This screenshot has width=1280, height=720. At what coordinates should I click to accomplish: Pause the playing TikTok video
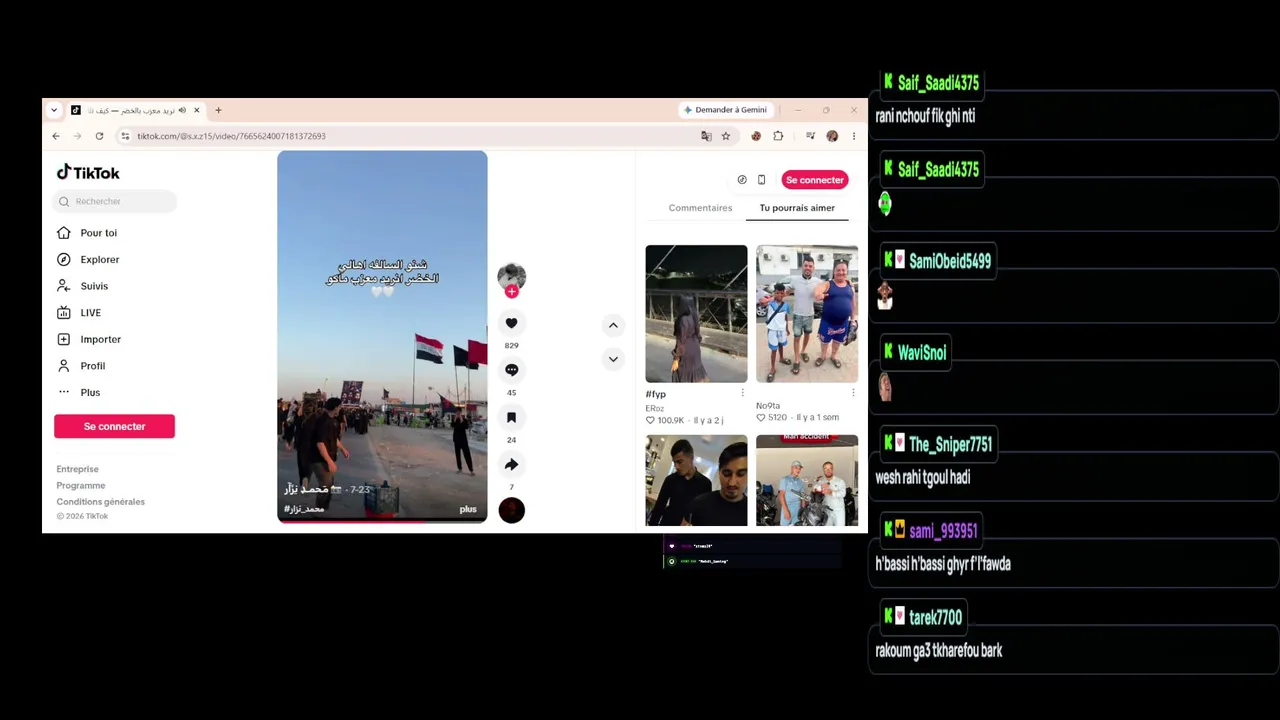pos(382,337)
